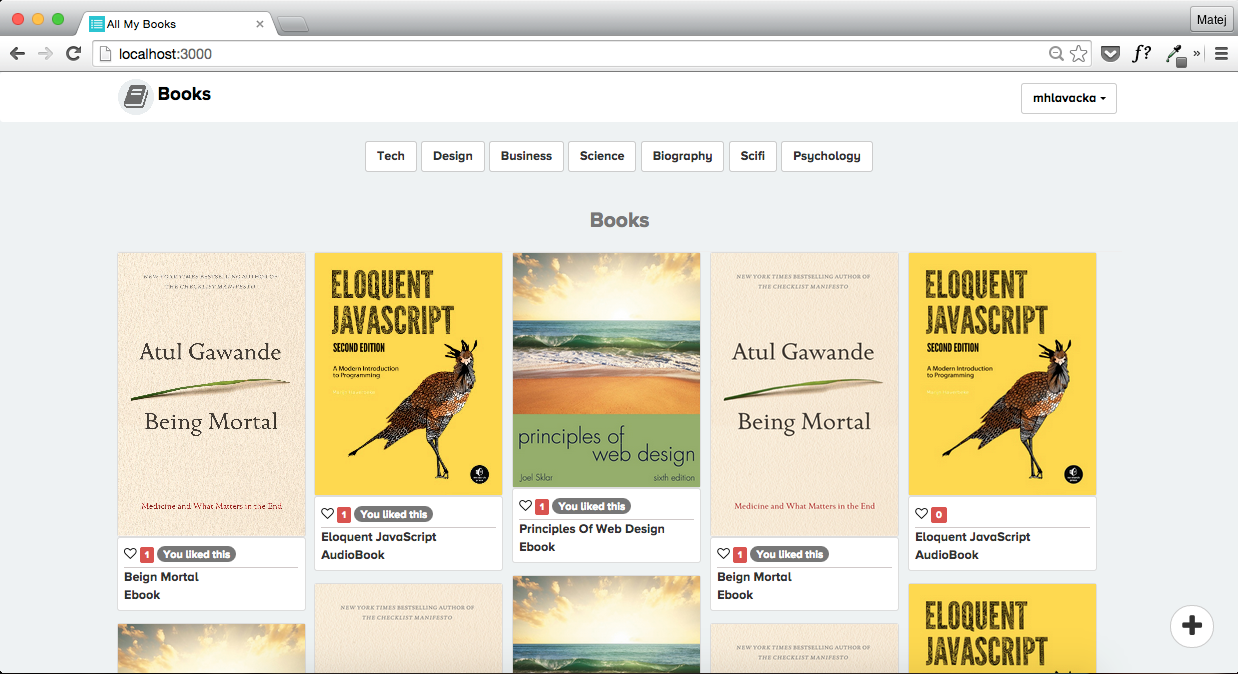Click the Pocket extension icon
This screenshot has width=1238, height=674.
point(1110,54)
